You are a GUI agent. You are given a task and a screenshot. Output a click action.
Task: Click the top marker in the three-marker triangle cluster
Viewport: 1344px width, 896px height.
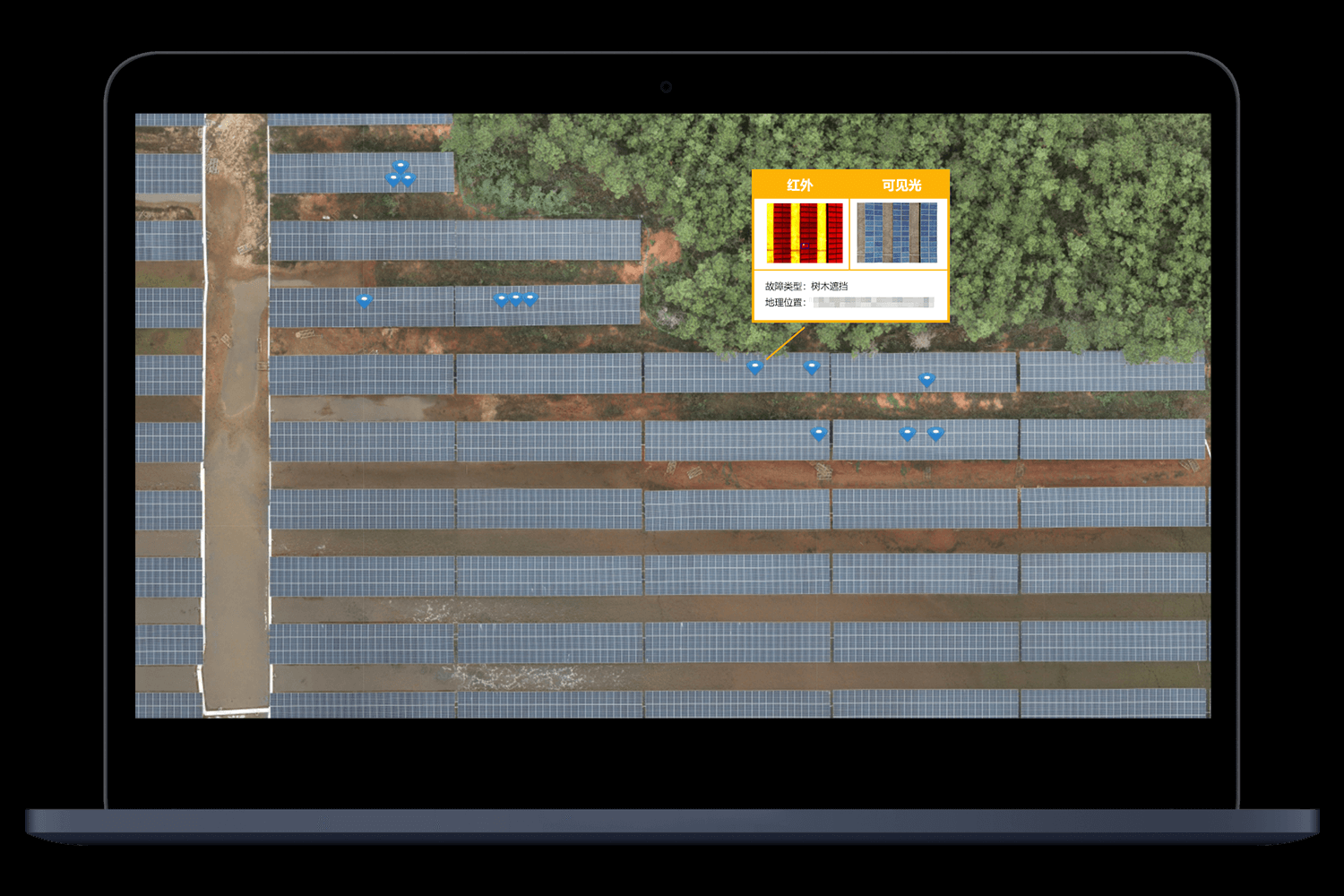pyautogui.click(x=401, y=166)
